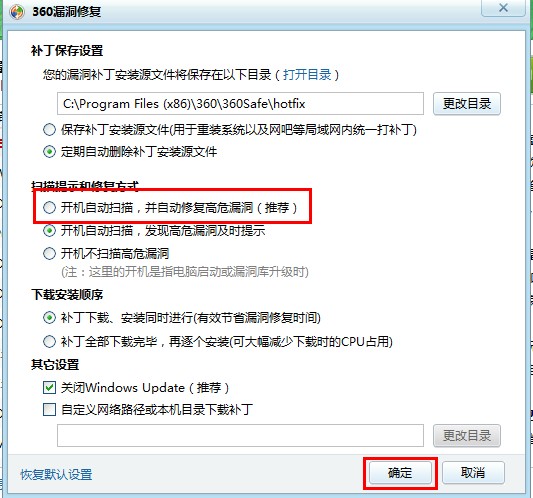Click 恢复默认设置 link
Image resolution: width=533 pixels, height=498 pixels.
point(56,475)
